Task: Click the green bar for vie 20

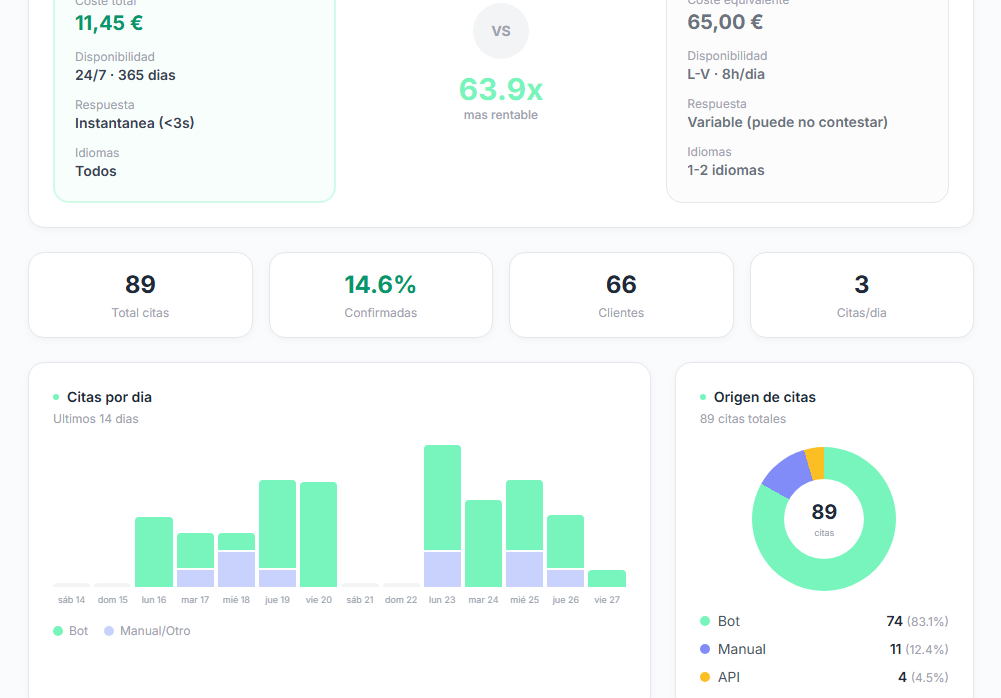Action: pyautogui.click(x=318, y=534)
